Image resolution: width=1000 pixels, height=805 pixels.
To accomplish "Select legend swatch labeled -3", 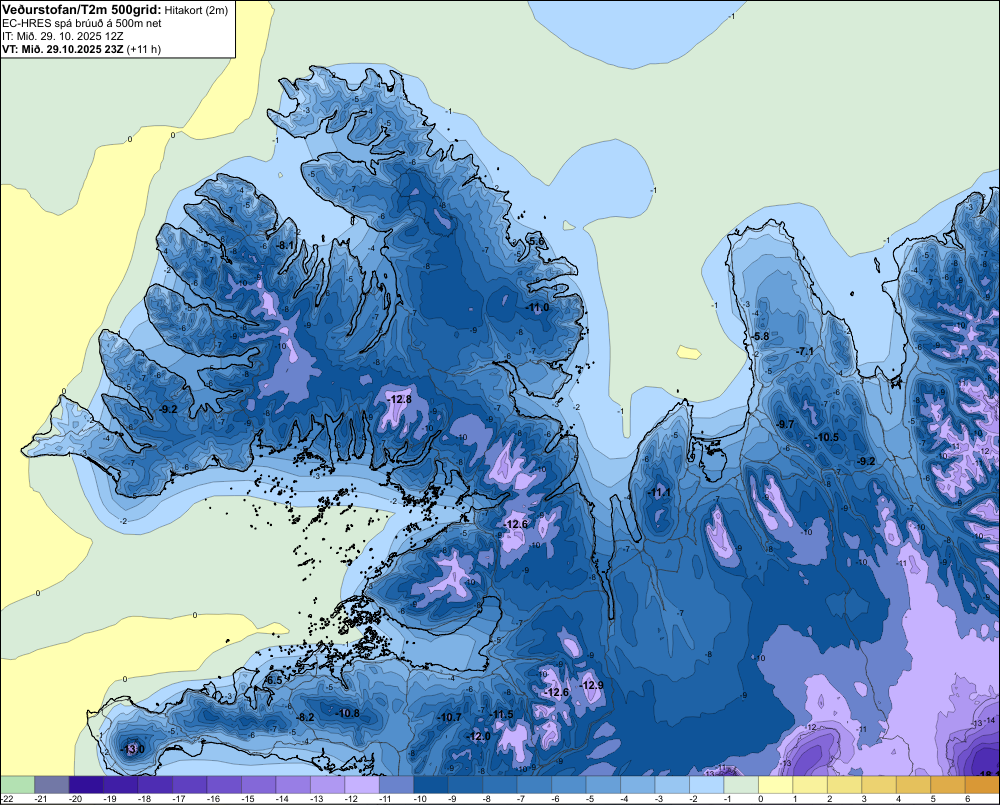I will tap(672, 784).
